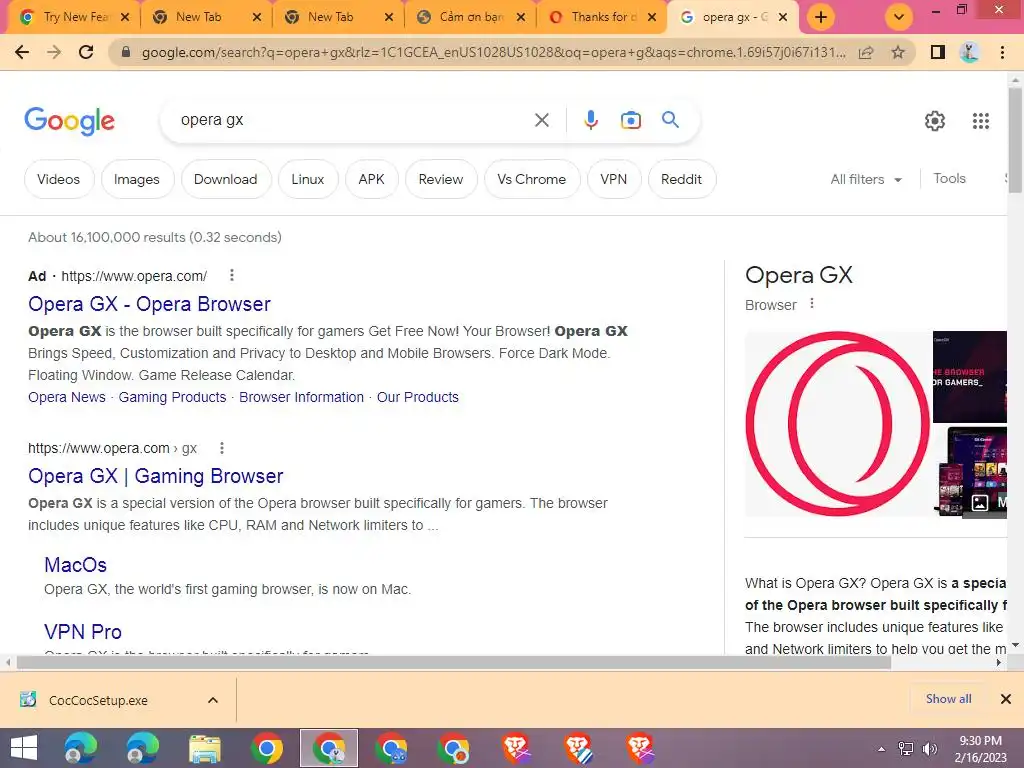Reload the current page

pyautogui.click(x=86, y=52)
